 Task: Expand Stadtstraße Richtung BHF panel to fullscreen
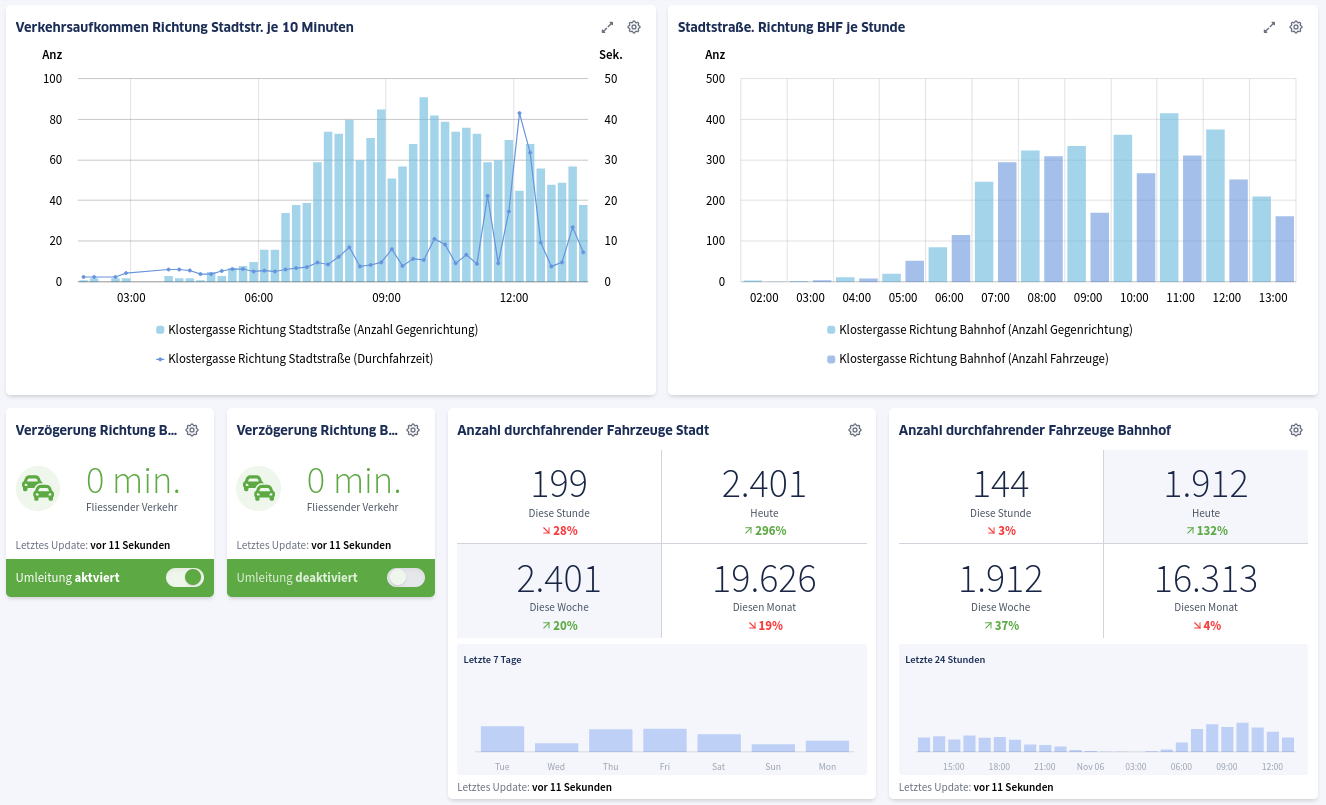coord(1268,27)
